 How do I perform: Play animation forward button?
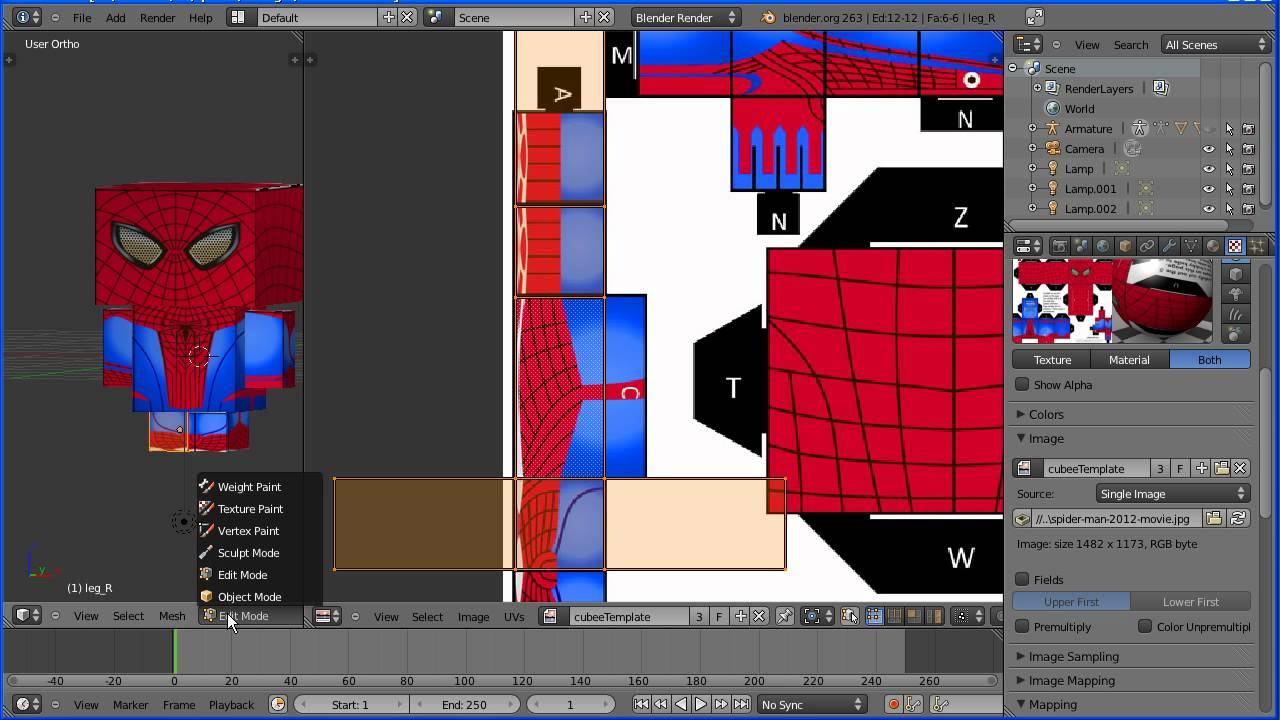[x=701, y=705]
